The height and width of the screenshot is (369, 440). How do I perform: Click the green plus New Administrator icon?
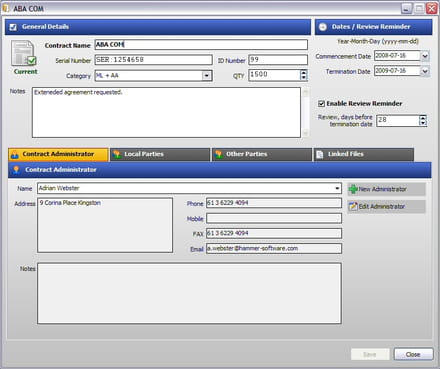point(353,189)
